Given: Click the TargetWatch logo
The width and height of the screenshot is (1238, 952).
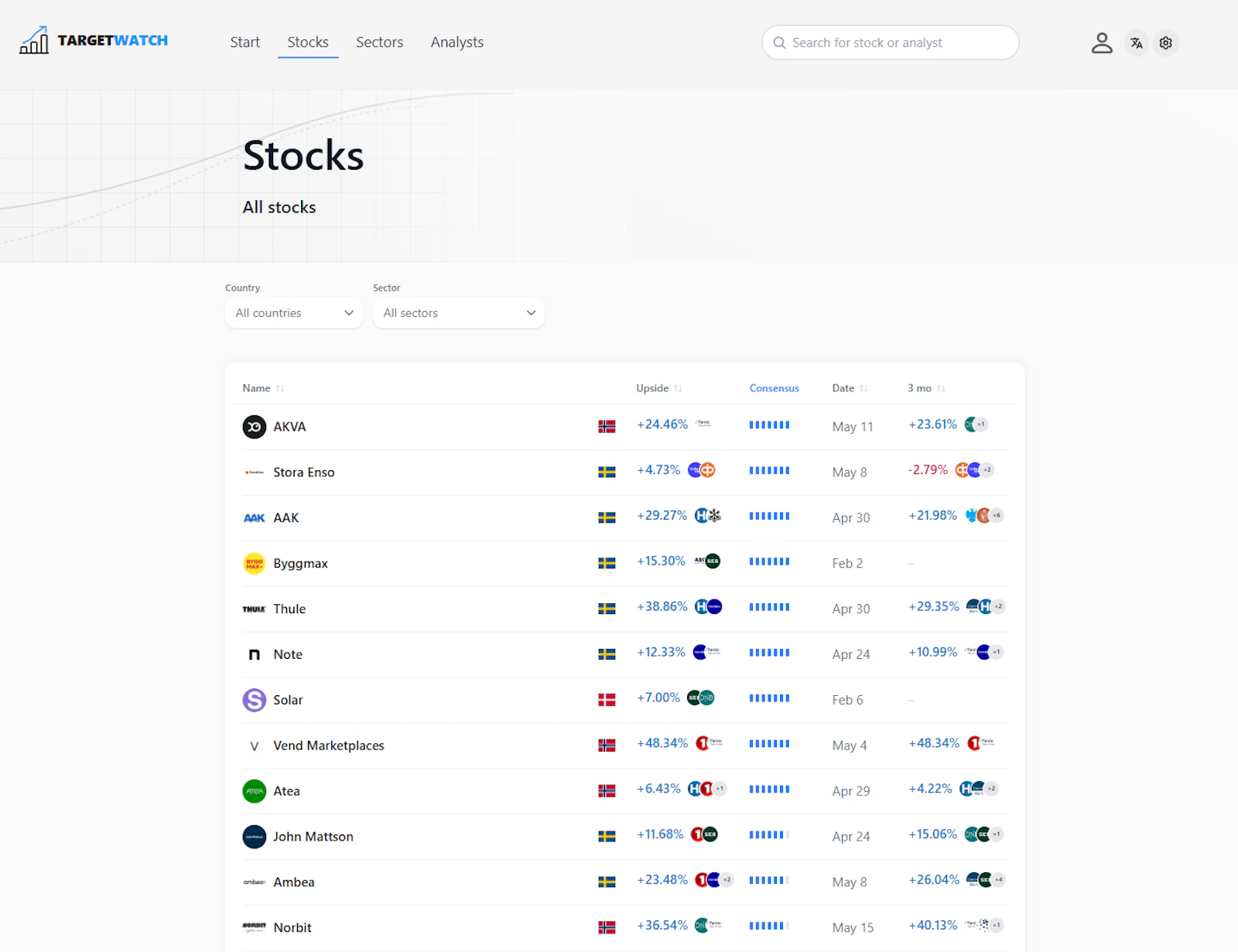Looking at the screenshot, I should tap(94, 40).
